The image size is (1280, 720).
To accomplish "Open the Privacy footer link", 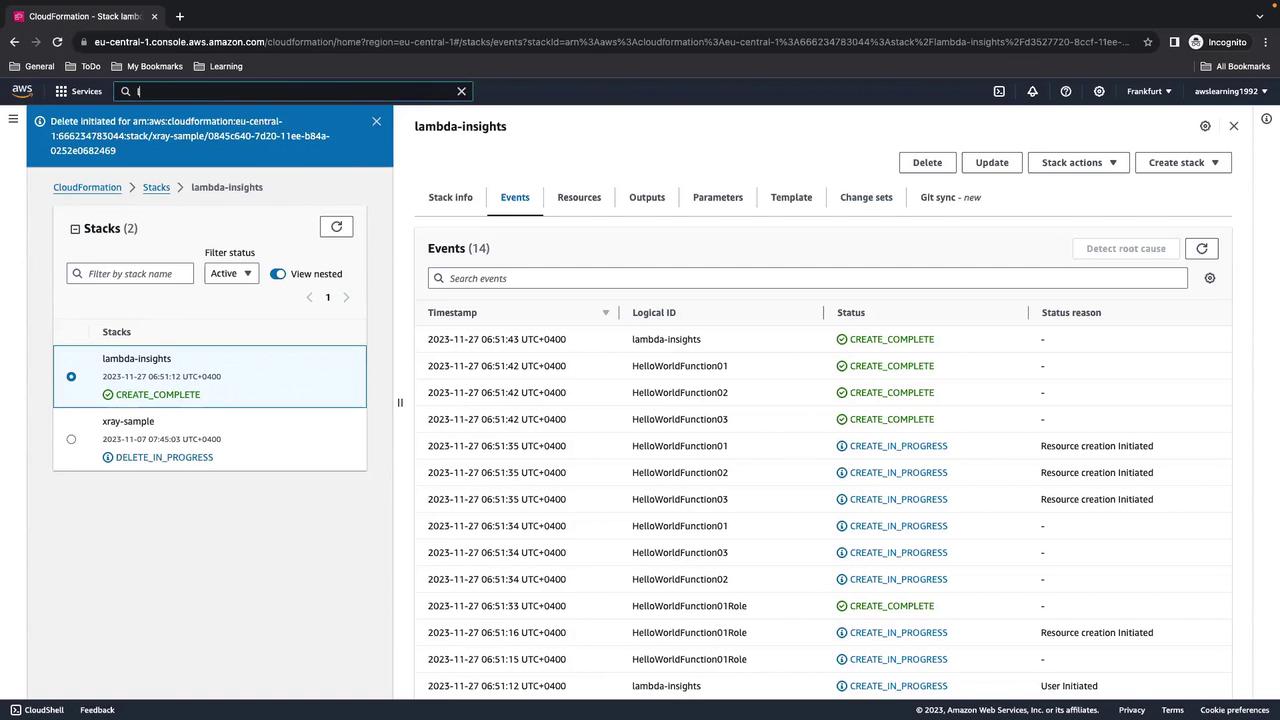I will point(1132,710).
